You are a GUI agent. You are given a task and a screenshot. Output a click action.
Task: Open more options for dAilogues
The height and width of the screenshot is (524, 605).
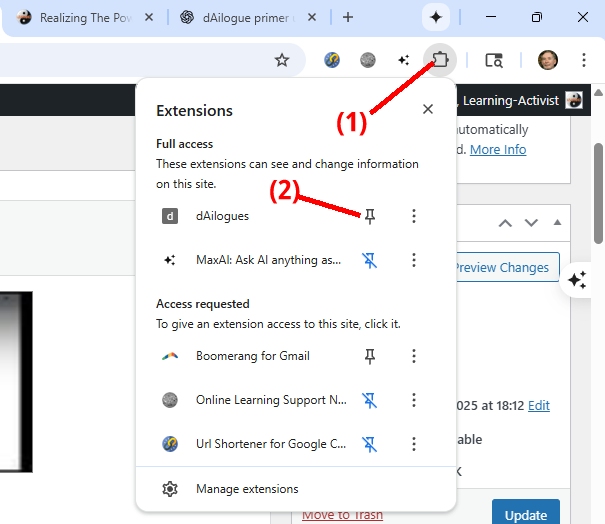(414, 216)
